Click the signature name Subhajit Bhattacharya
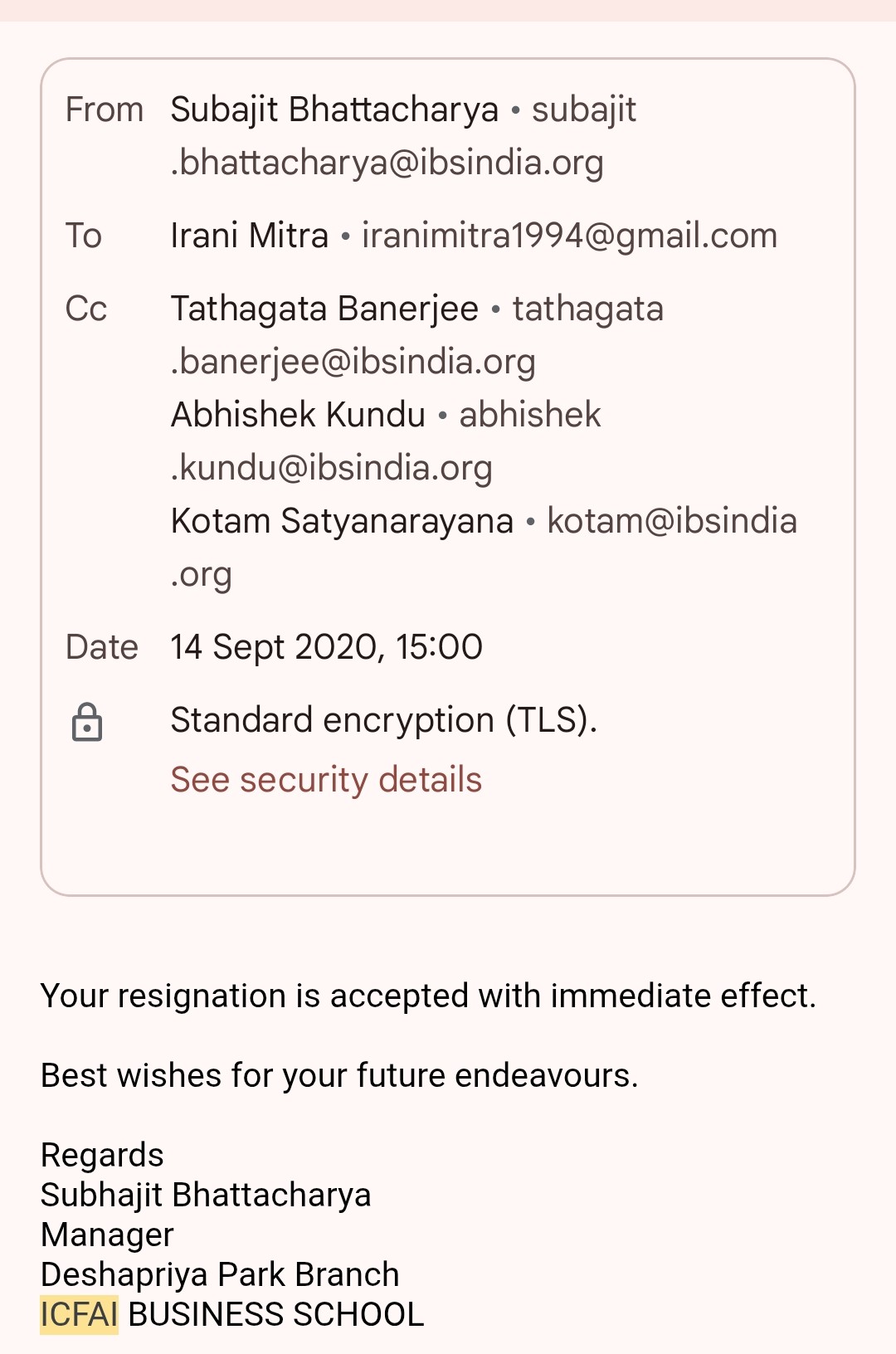Screen dimensions: 896x1354 tap(206, 1195)
